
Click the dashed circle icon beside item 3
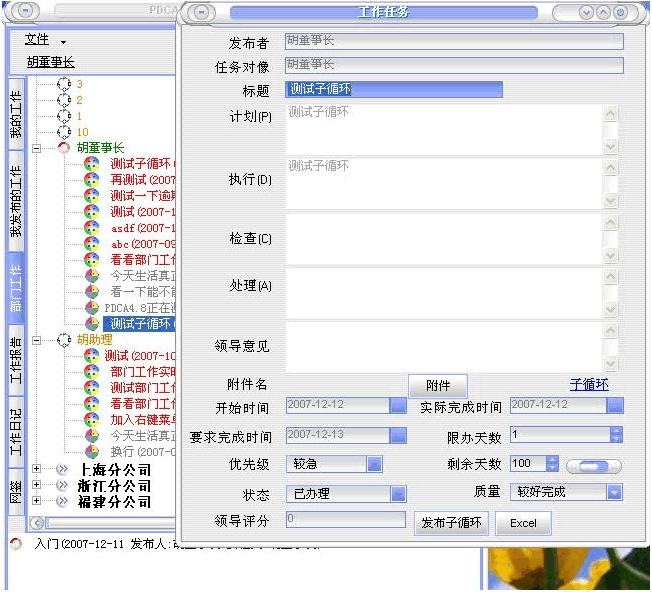tap(64, 84)
